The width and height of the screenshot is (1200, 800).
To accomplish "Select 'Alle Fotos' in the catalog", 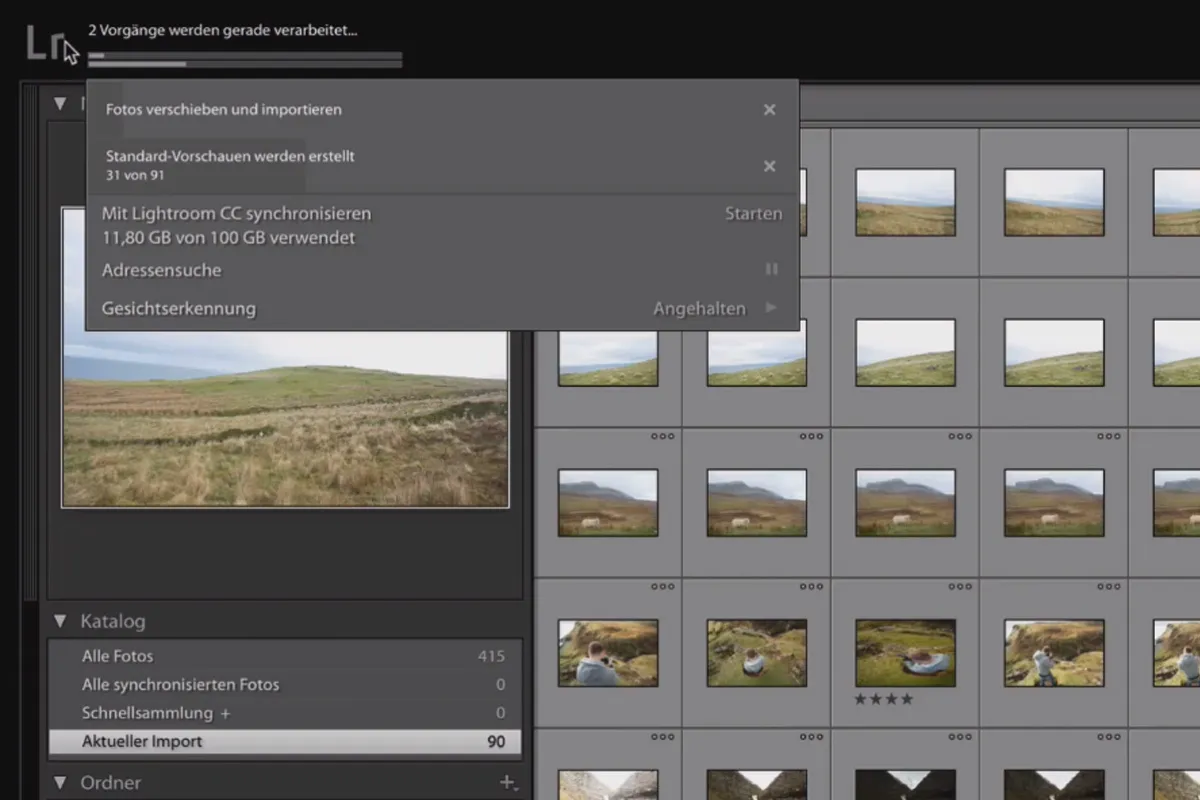I will (x=285, y=656).
